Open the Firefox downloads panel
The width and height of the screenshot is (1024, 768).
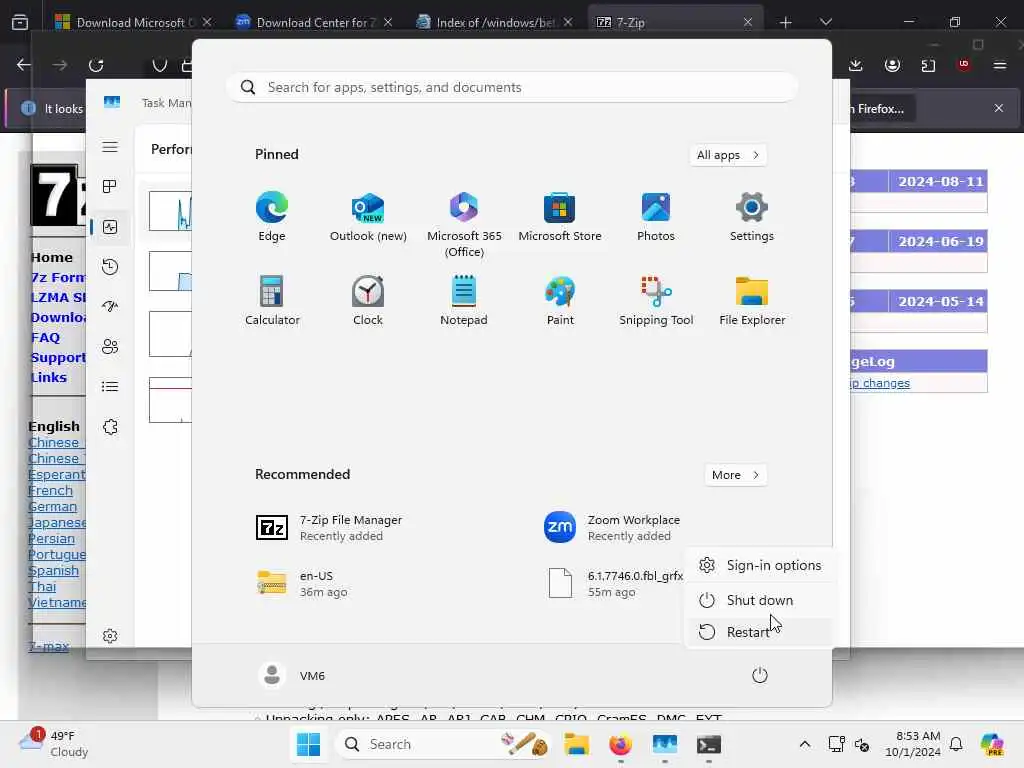pos(856,65)
